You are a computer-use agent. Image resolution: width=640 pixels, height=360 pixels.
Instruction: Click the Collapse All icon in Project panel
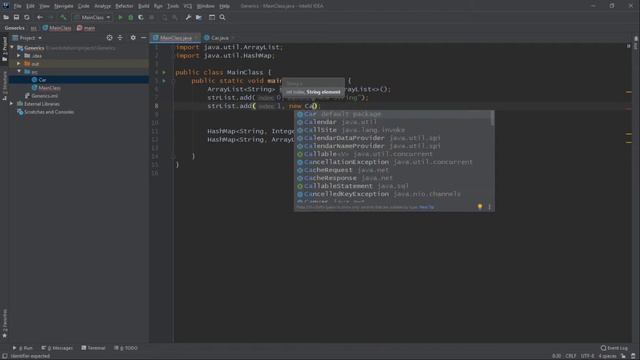120,38
